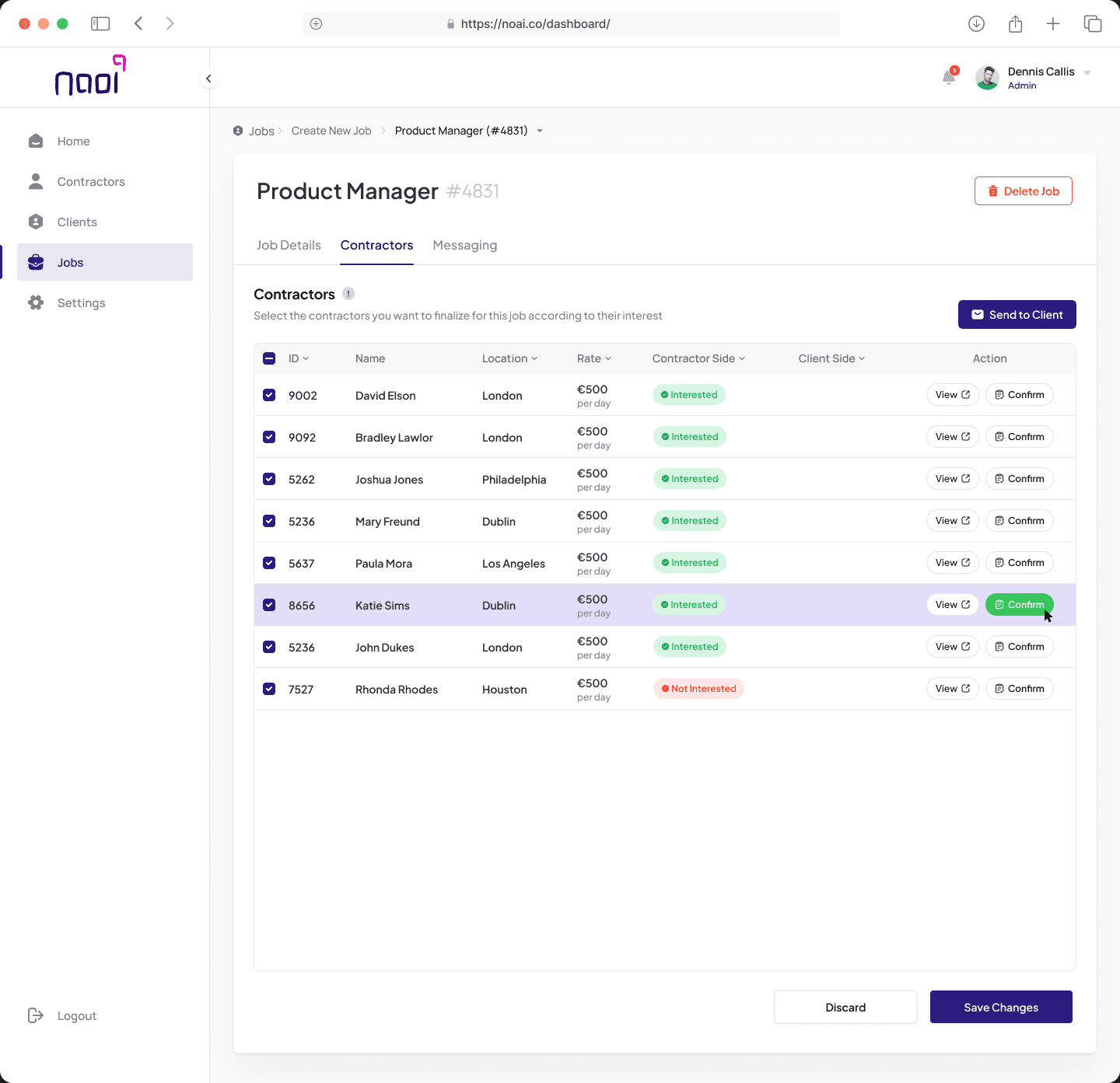The image size is (1120, 1083).
Task: Click the browser sidebar toggle icon
Action: [100, 23]
